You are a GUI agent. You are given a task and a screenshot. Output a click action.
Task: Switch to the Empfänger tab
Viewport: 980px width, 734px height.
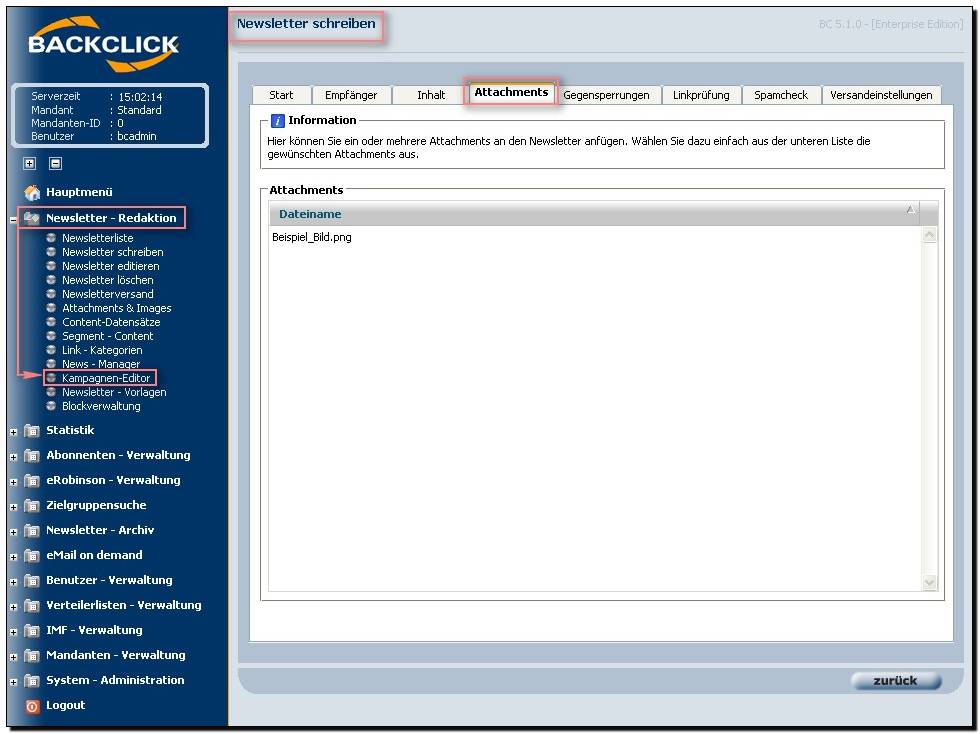click(351, 95)
